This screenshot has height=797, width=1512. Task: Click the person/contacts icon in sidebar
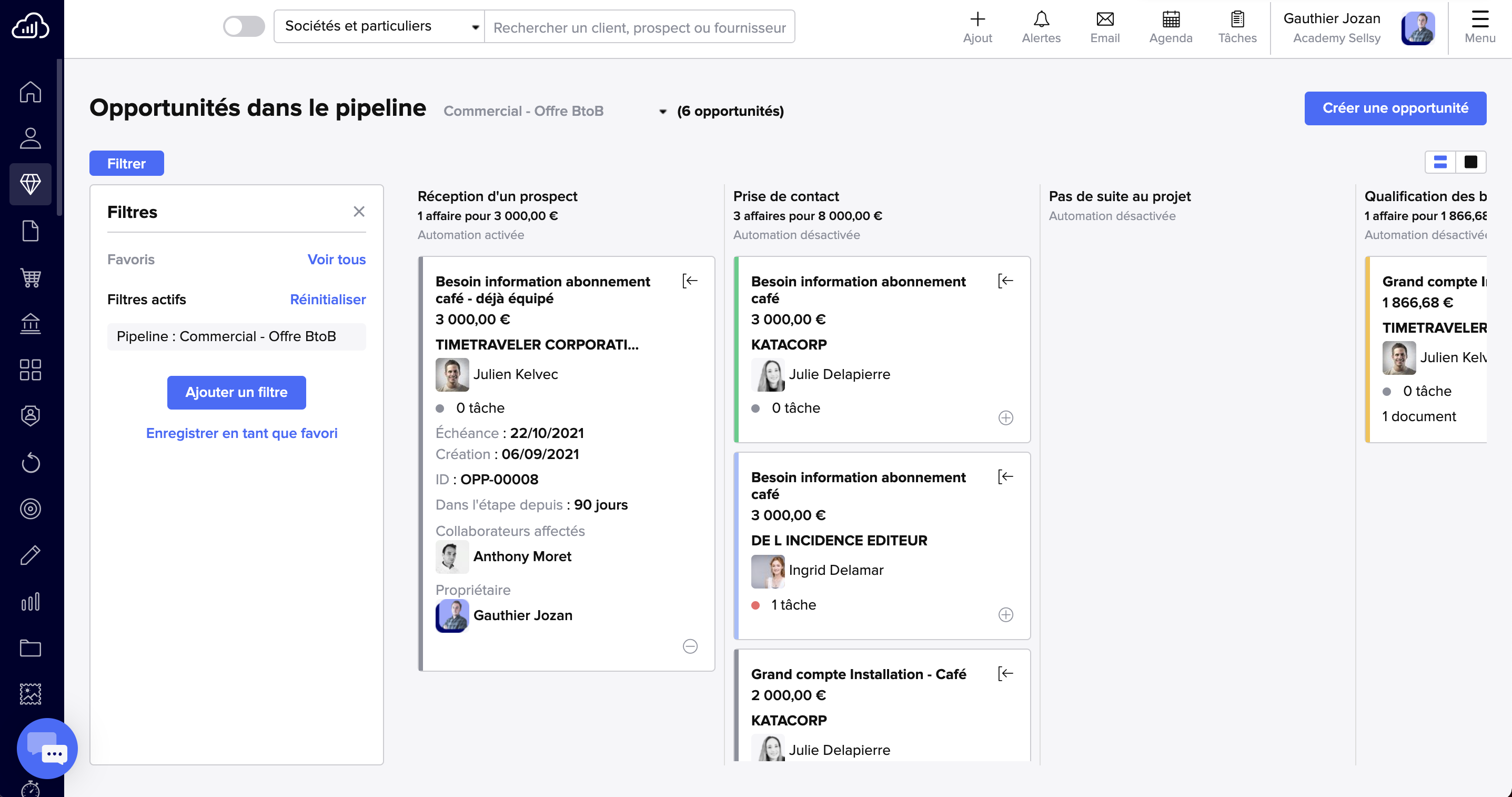pos(31,137)
